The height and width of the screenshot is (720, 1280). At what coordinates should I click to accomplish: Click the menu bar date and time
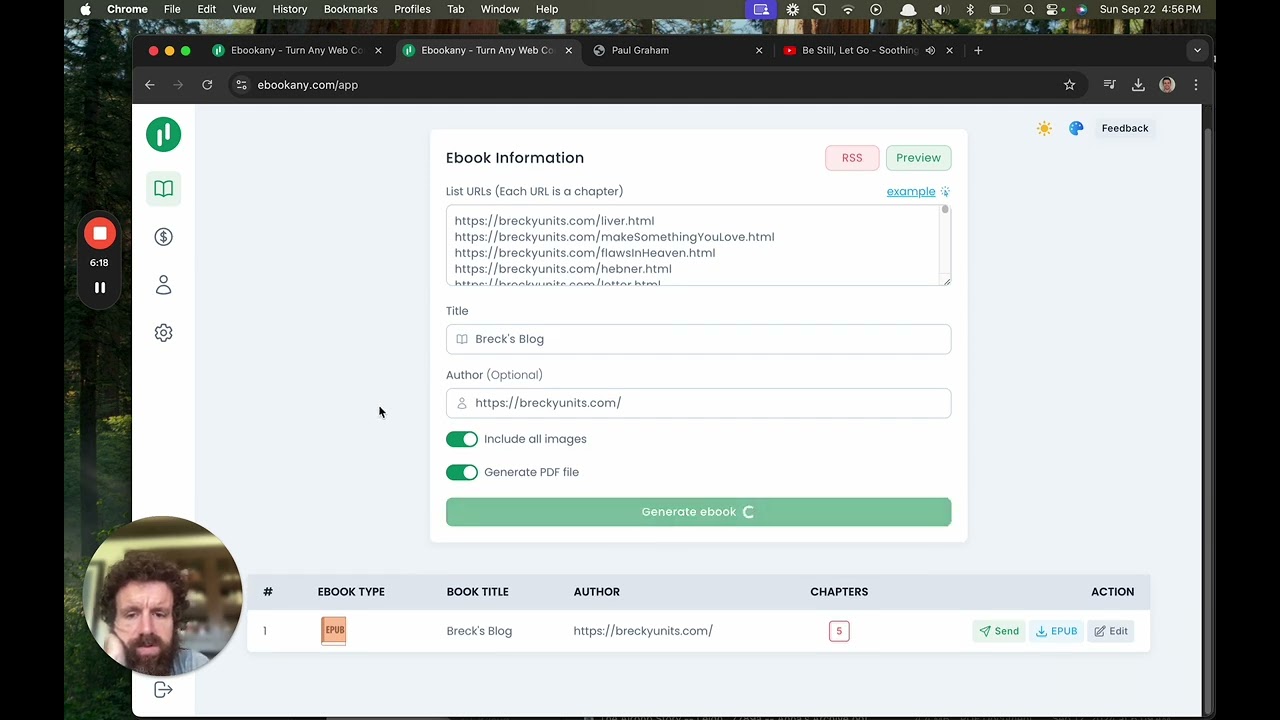(1150, 9)
